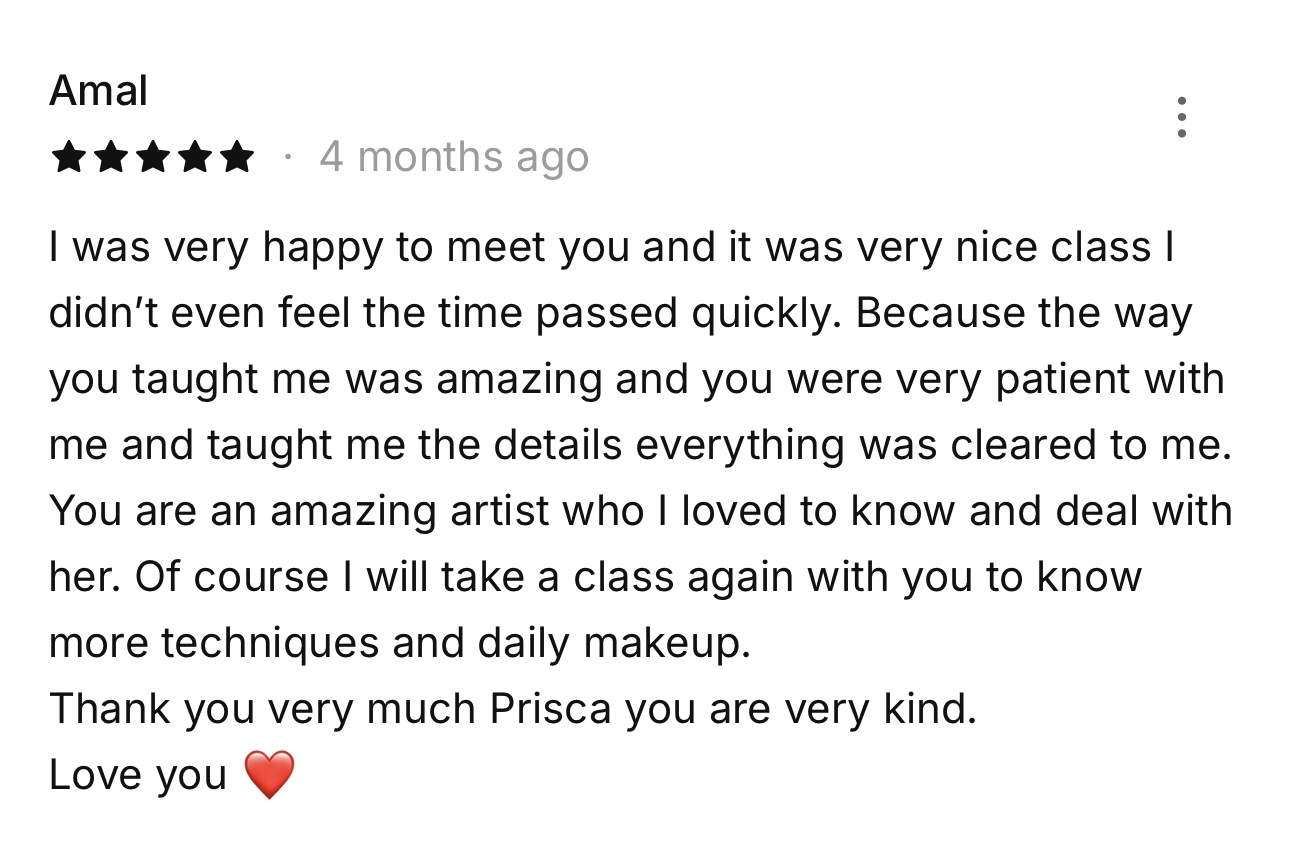1290x846 pixels.
Task: Click the line starting "You are an amazing artist"
Action: point(640,512)
